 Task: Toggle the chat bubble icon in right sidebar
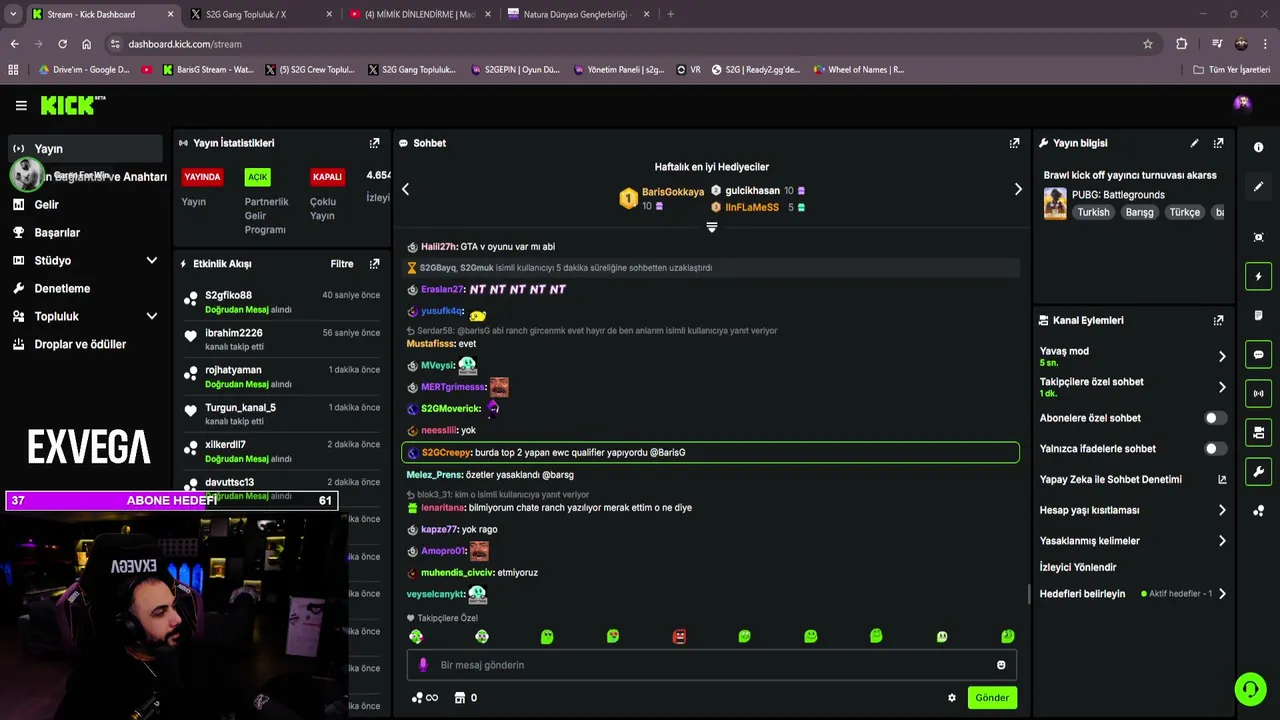click(1258, 354)
